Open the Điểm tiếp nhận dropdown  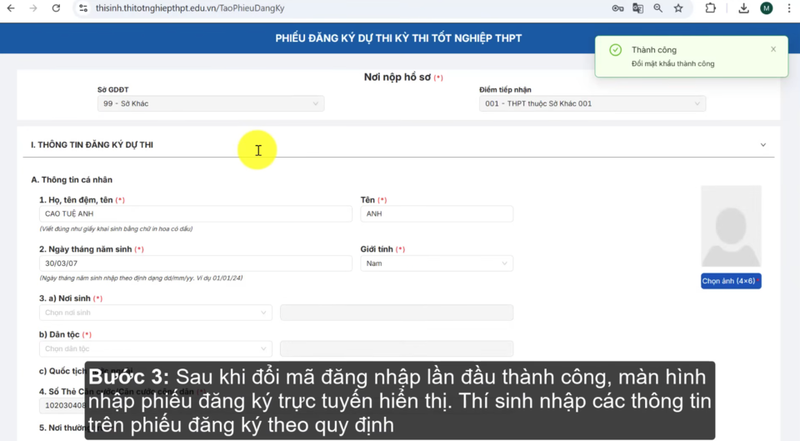coord(592,104)
